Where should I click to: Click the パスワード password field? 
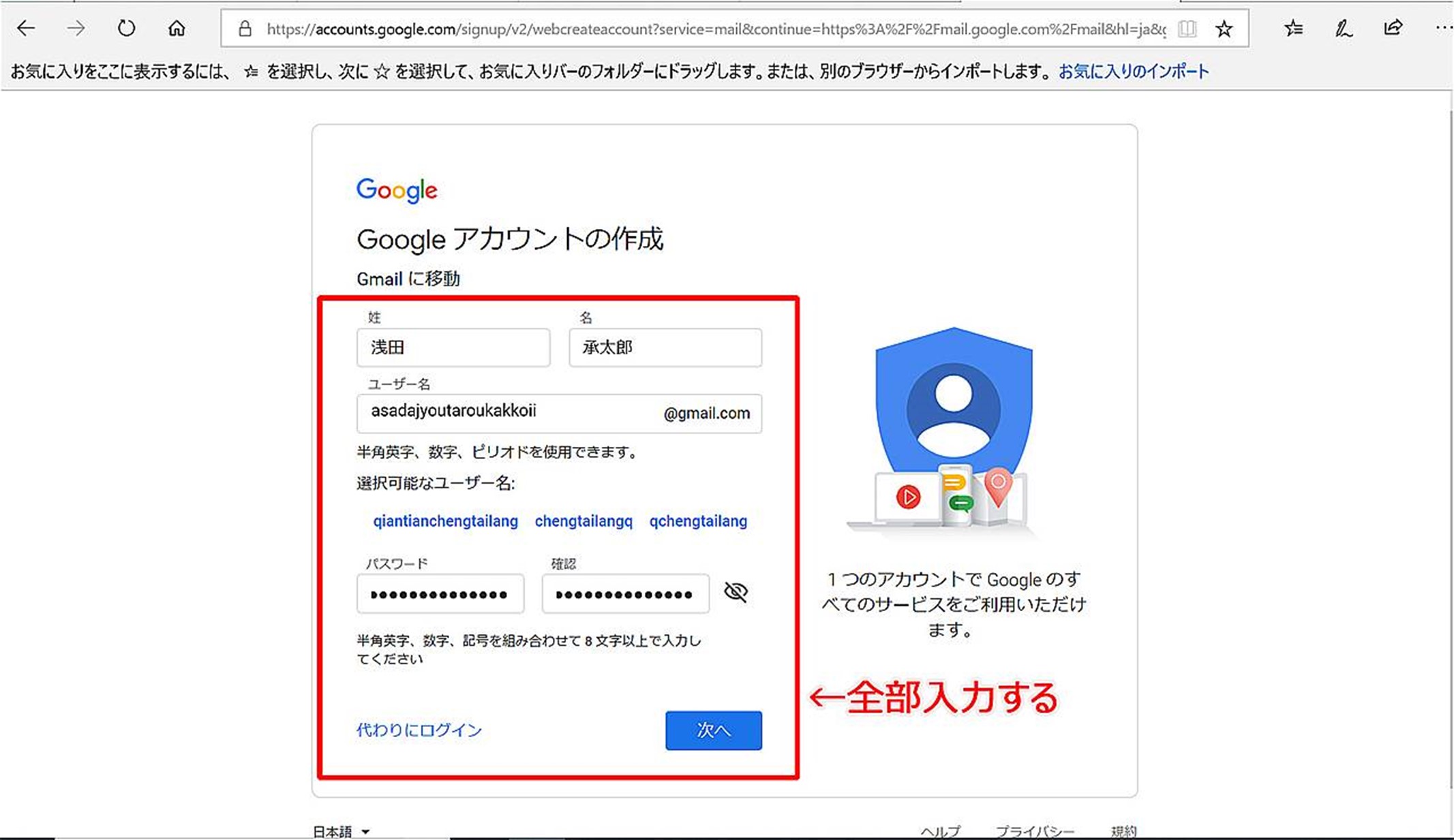pos(440,594)
